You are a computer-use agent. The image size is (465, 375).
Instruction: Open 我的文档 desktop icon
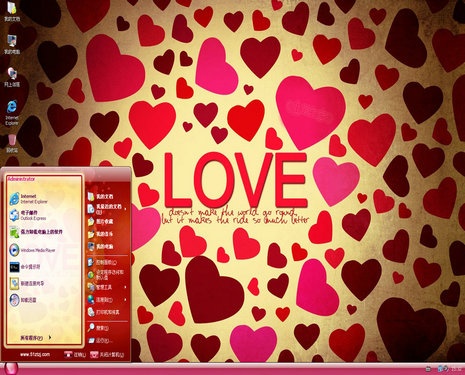coord(12,11)
